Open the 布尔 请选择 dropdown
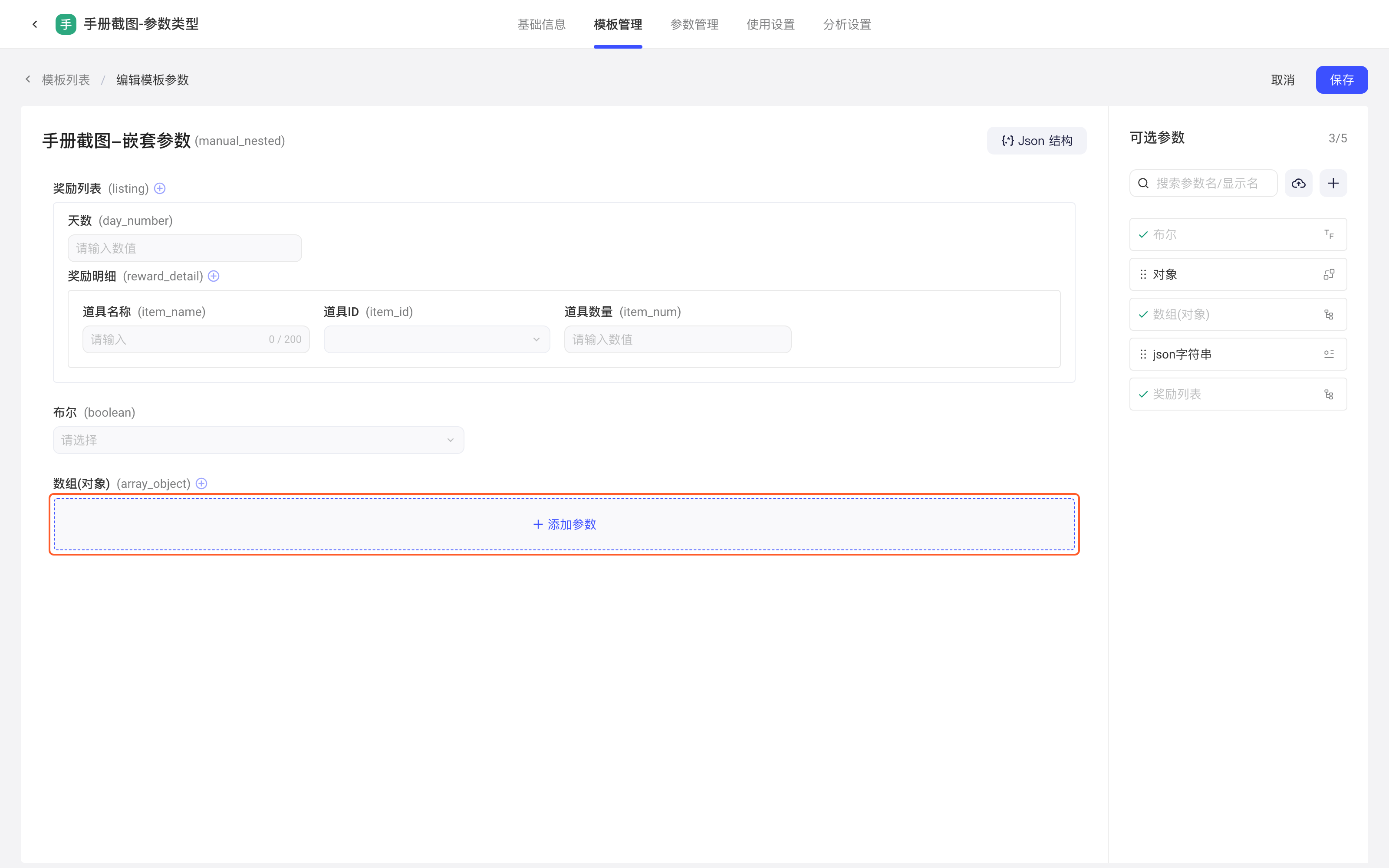 258,440
